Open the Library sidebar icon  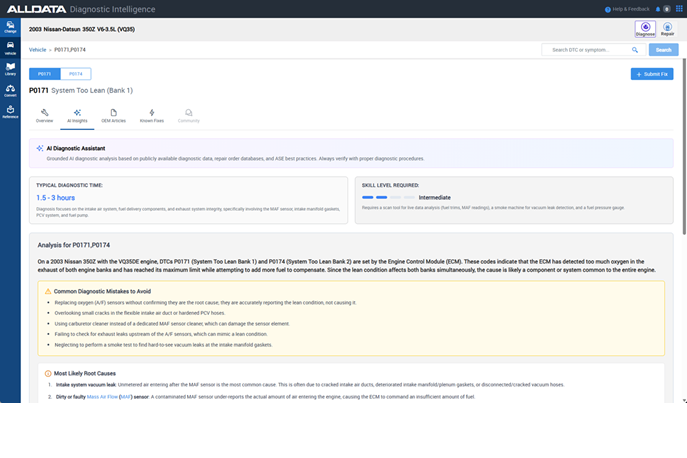(10, 69)
